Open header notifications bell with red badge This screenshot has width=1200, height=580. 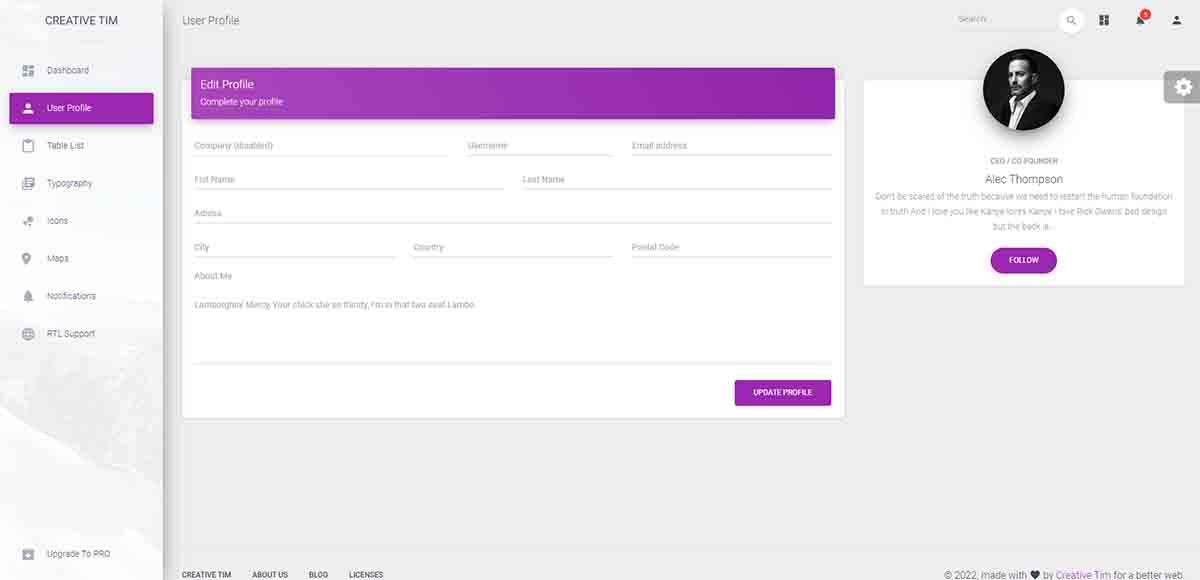pos(1139,20)
